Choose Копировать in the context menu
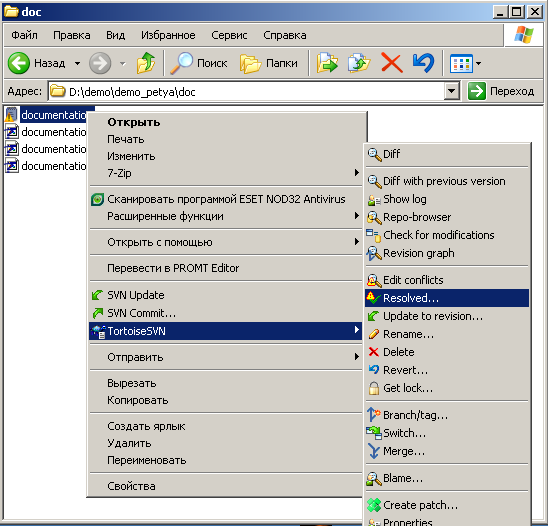This screenshot has height=526, width=548. (x=225, y=400)
